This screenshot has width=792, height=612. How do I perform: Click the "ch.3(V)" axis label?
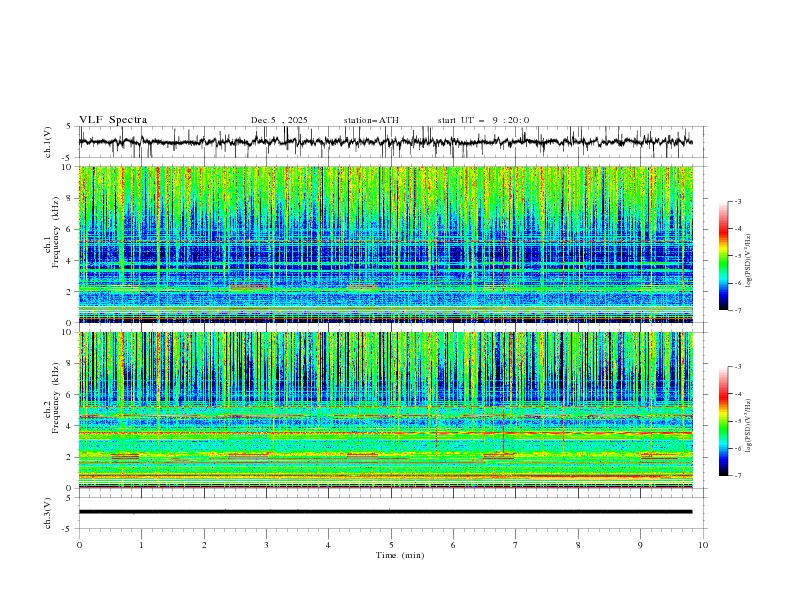tap(48, 513)
